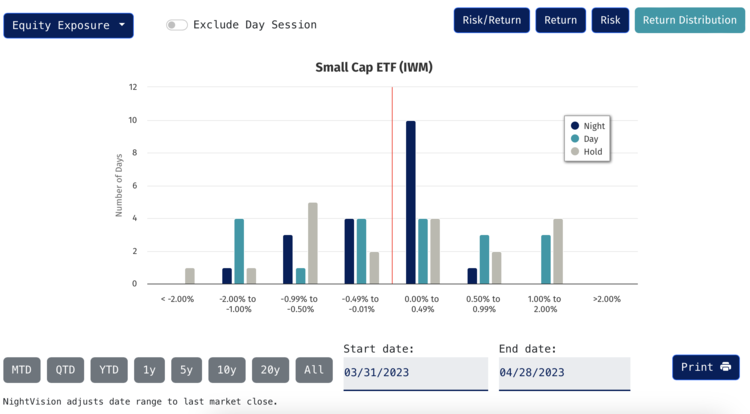This screenshot has width=750, height=414.
Task: Switch to the Return tab
Action: click(560, 20)
